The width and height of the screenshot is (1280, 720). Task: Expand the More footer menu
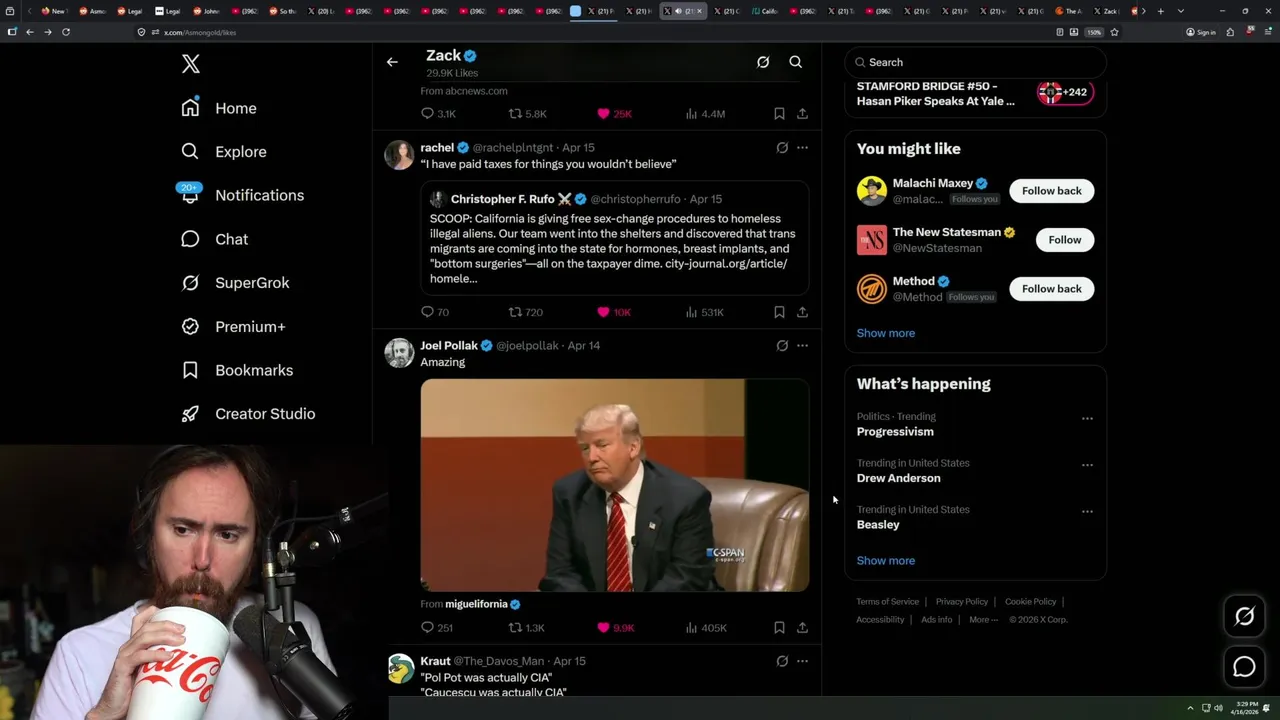pyautogui.click(x=982, y=620)
